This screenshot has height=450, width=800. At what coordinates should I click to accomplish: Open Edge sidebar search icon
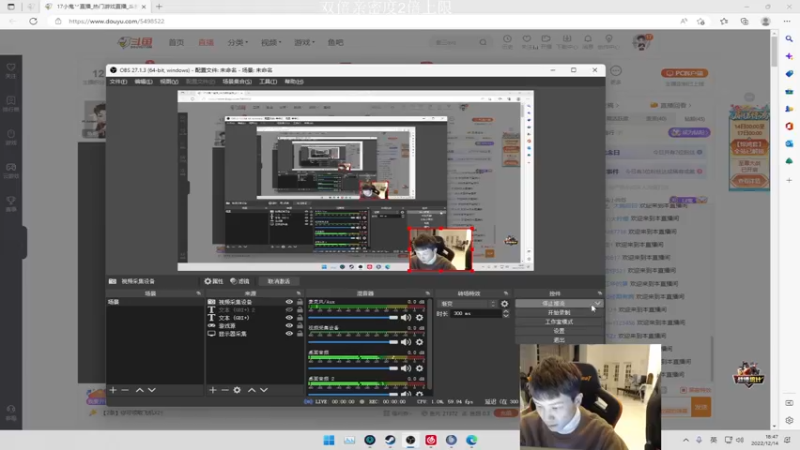tap(789, 39)
